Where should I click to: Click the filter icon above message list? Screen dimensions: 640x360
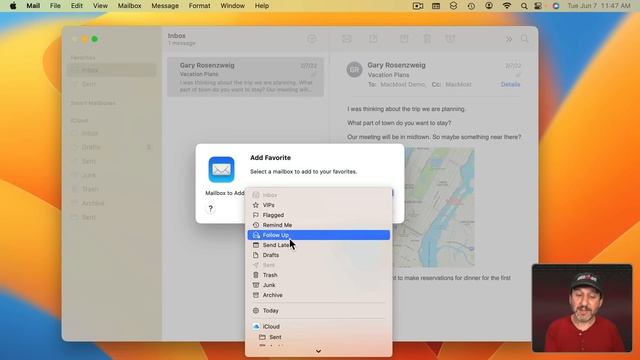(311, 39)
